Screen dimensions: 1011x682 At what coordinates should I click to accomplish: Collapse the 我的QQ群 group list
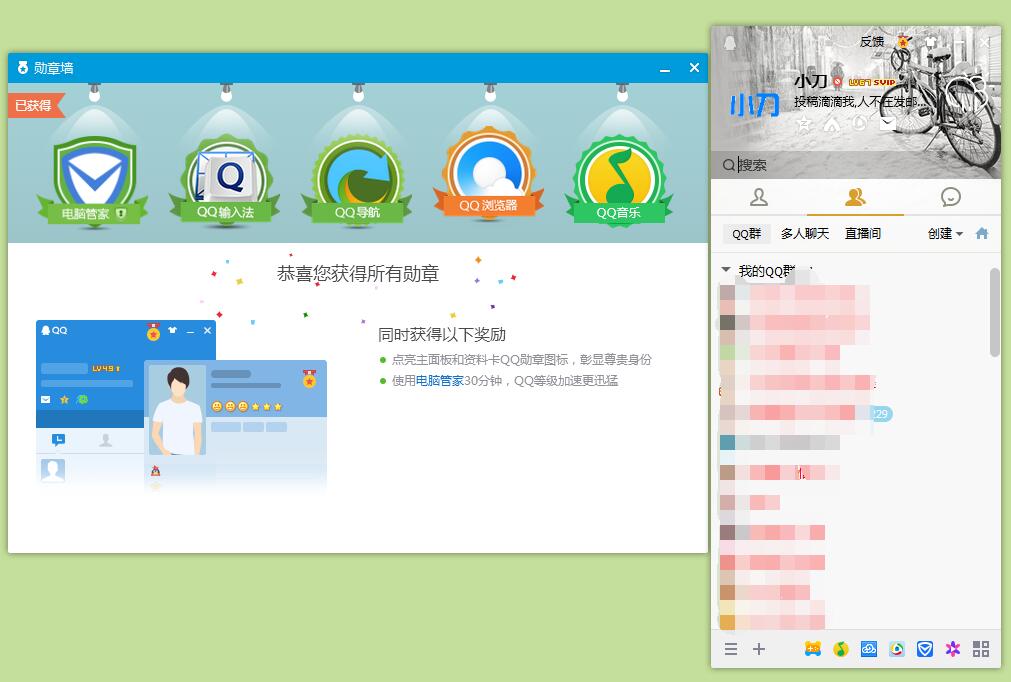coord(727,271)
